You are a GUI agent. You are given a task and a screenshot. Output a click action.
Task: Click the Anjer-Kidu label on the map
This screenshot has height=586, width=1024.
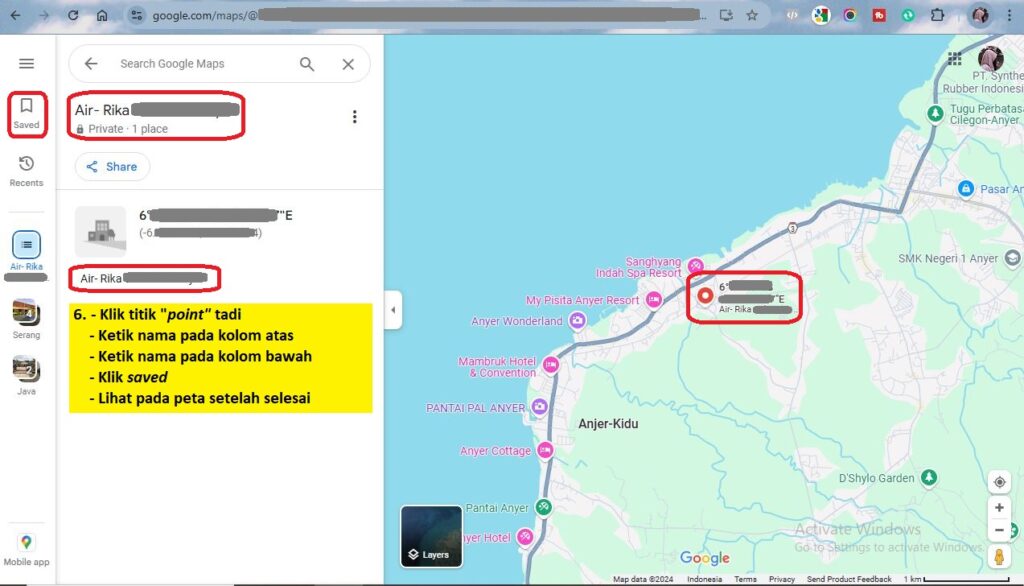coord(608,423)
